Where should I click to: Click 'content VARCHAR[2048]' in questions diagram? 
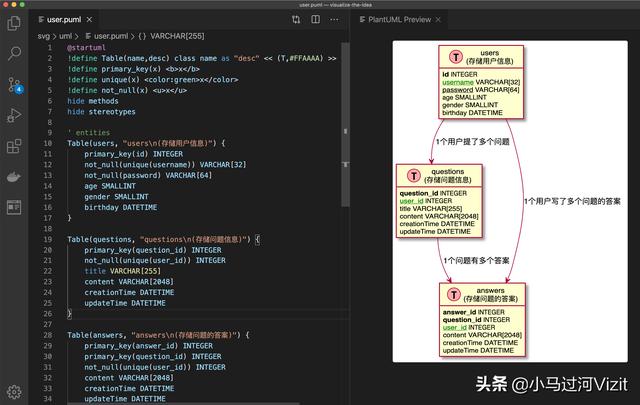click(439, 216)
